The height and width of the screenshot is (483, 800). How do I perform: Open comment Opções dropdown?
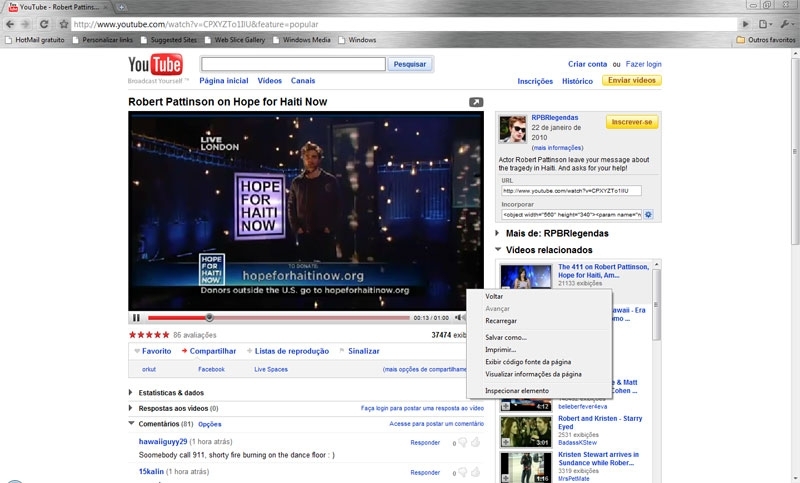(210, 424)
